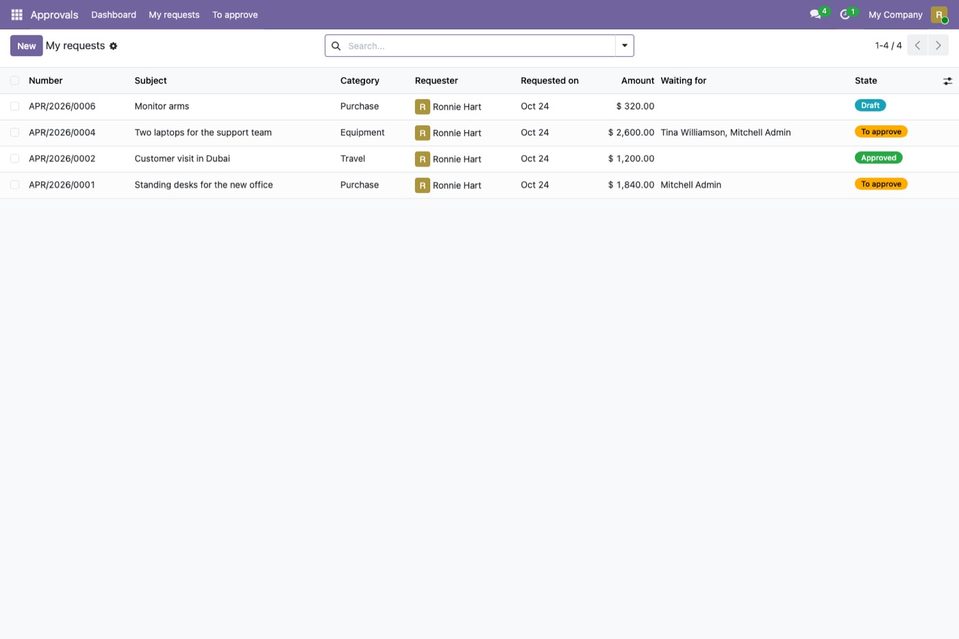
Task: Go to next page arrow
Action: click(938, 45)
